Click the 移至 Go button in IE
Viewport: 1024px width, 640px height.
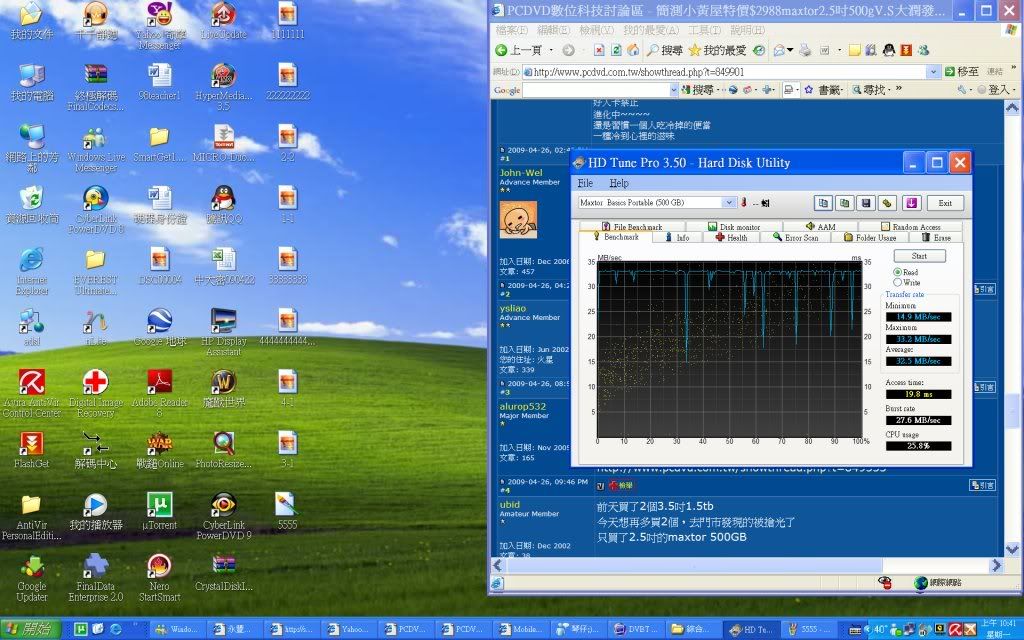click(x=962, y=72)
